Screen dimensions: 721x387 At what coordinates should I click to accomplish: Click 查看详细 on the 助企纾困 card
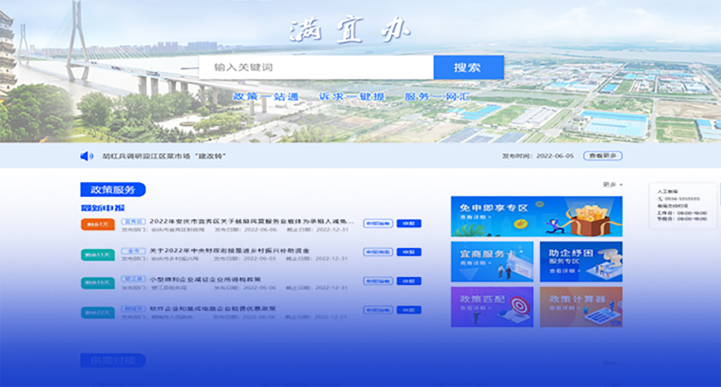pos(565,271)
